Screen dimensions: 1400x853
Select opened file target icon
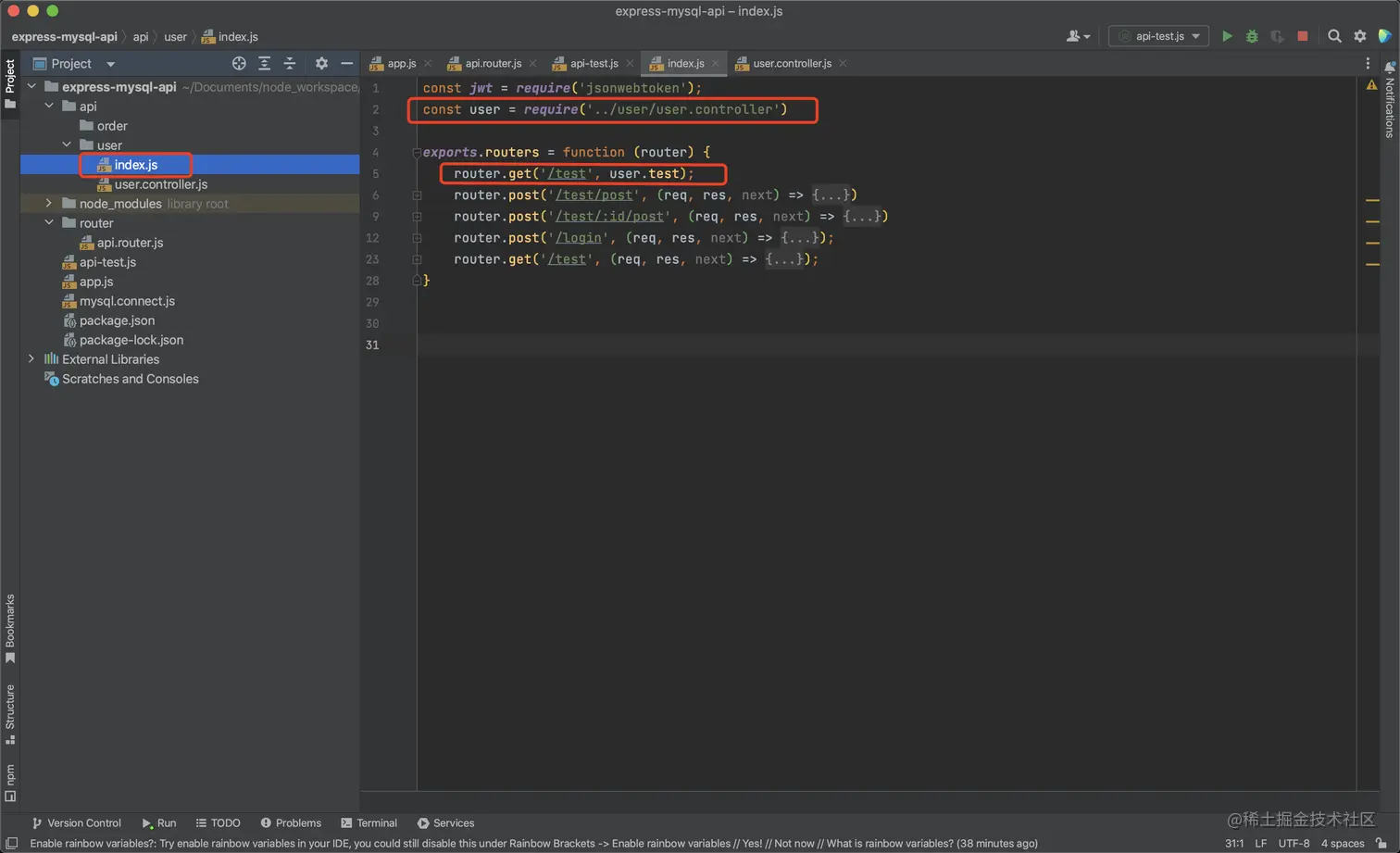[x=239, y=63]
